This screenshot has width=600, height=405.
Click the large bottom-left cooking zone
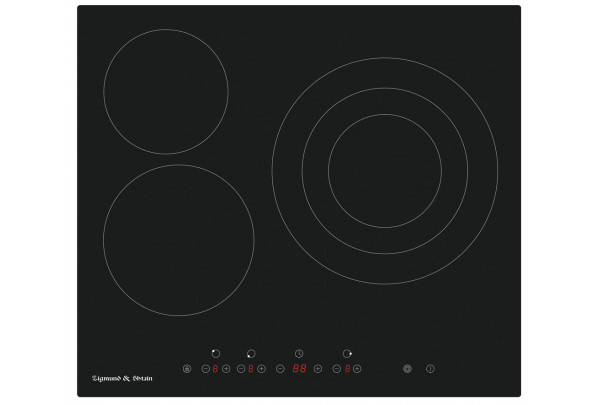click(x=179, y=240)
